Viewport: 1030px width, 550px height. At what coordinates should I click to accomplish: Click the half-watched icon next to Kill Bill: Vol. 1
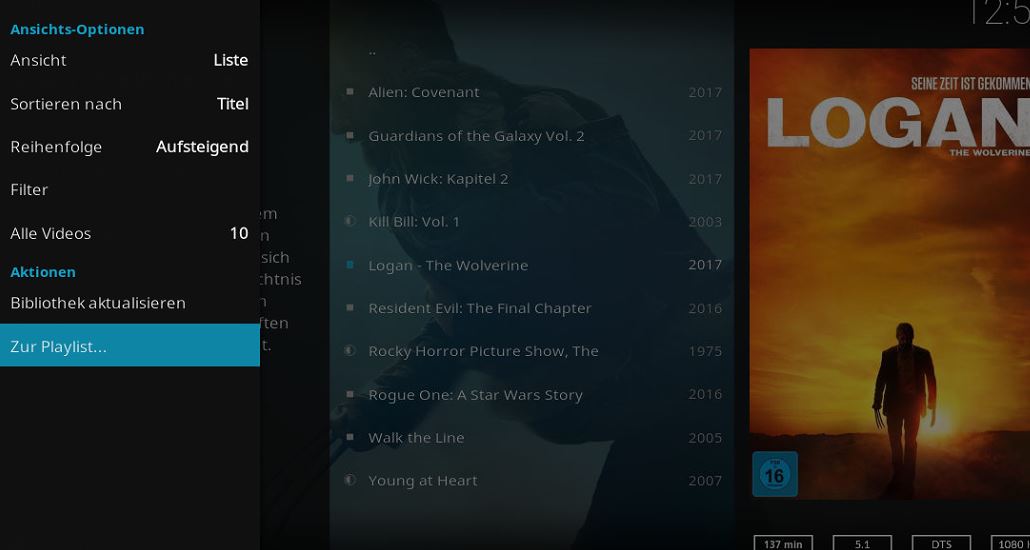350,221
